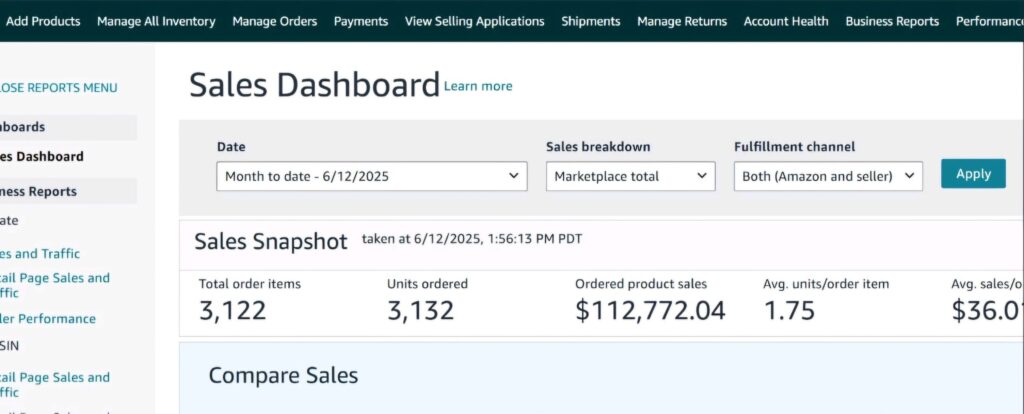The width and height of the screenshot is (1024, 414).
Task: Expand the Sales breakdown dropdown
Action: click(x=630, y=177)
